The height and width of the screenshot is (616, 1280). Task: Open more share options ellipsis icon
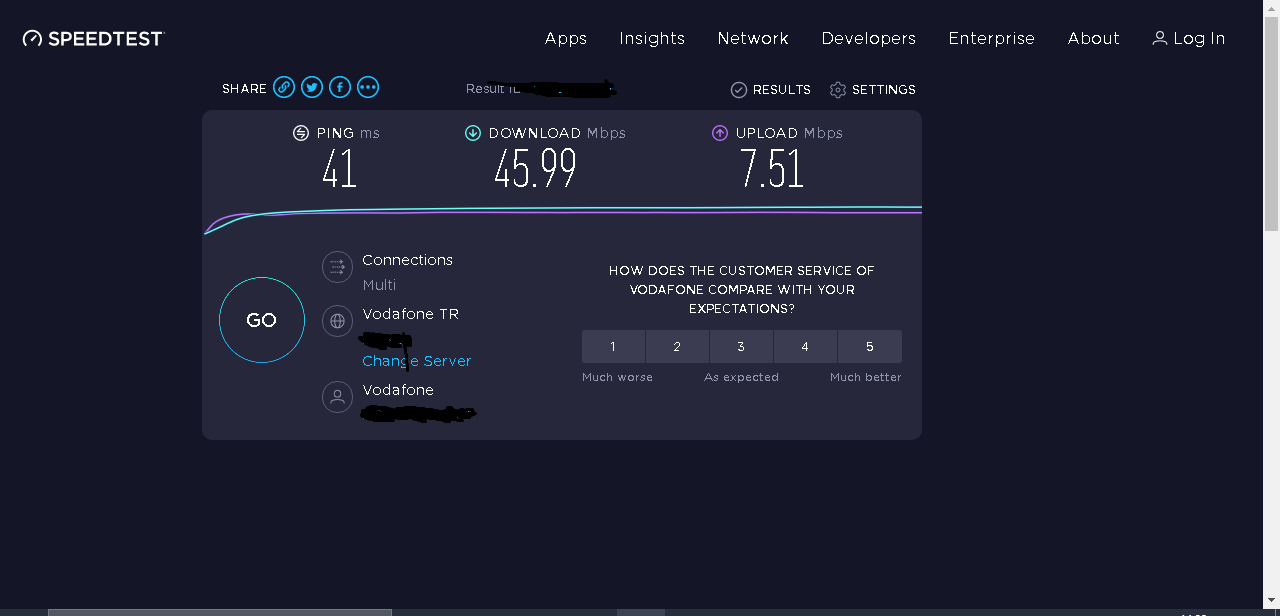coord(368,88)
